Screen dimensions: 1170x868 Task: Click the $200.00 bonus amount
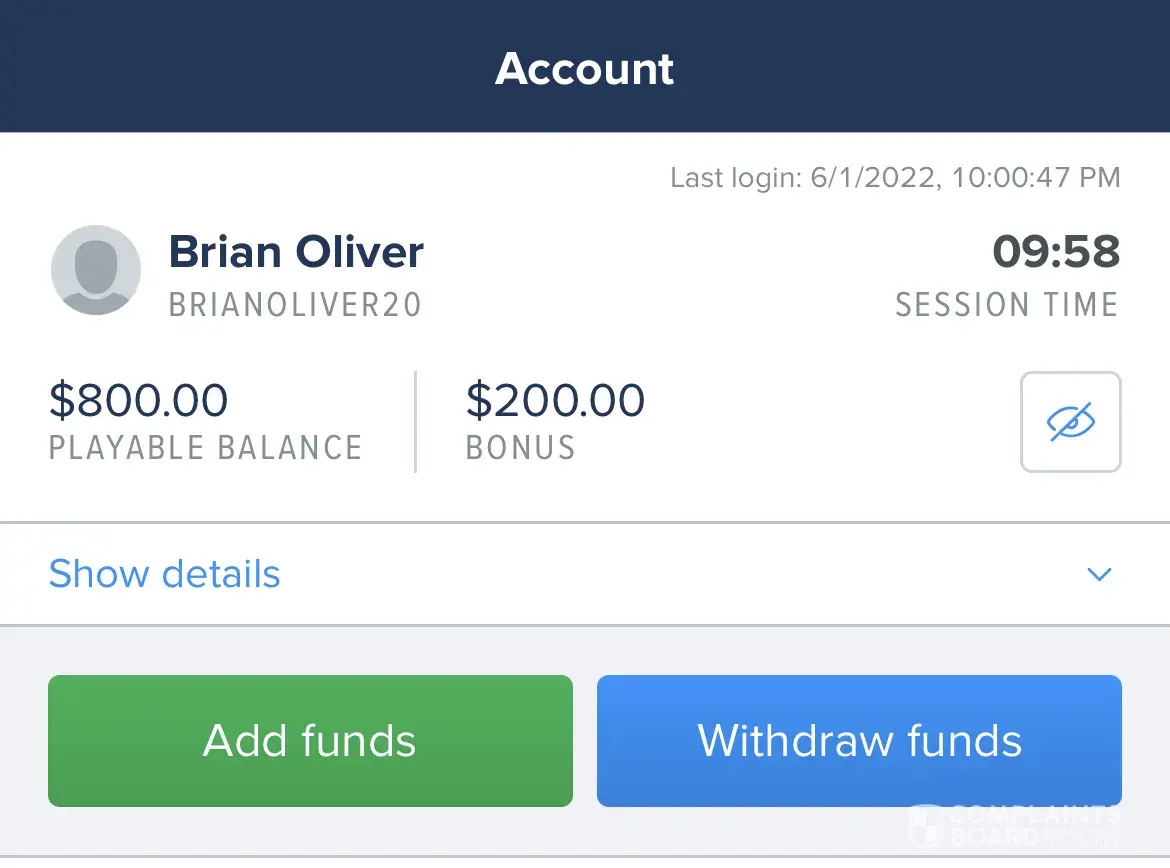555,400
